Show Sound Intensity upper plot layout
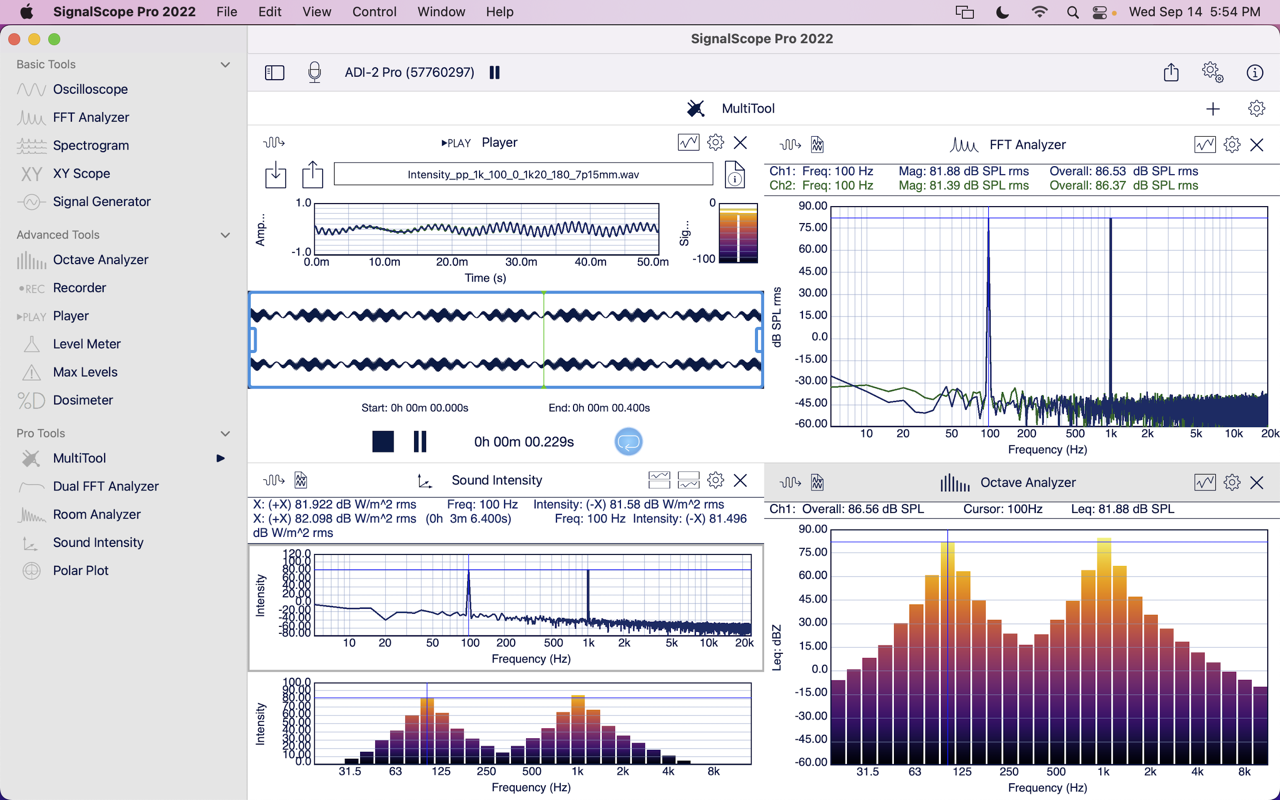Image resolution: width=1280 pixels, height=800 pixels. pos(659,481)
